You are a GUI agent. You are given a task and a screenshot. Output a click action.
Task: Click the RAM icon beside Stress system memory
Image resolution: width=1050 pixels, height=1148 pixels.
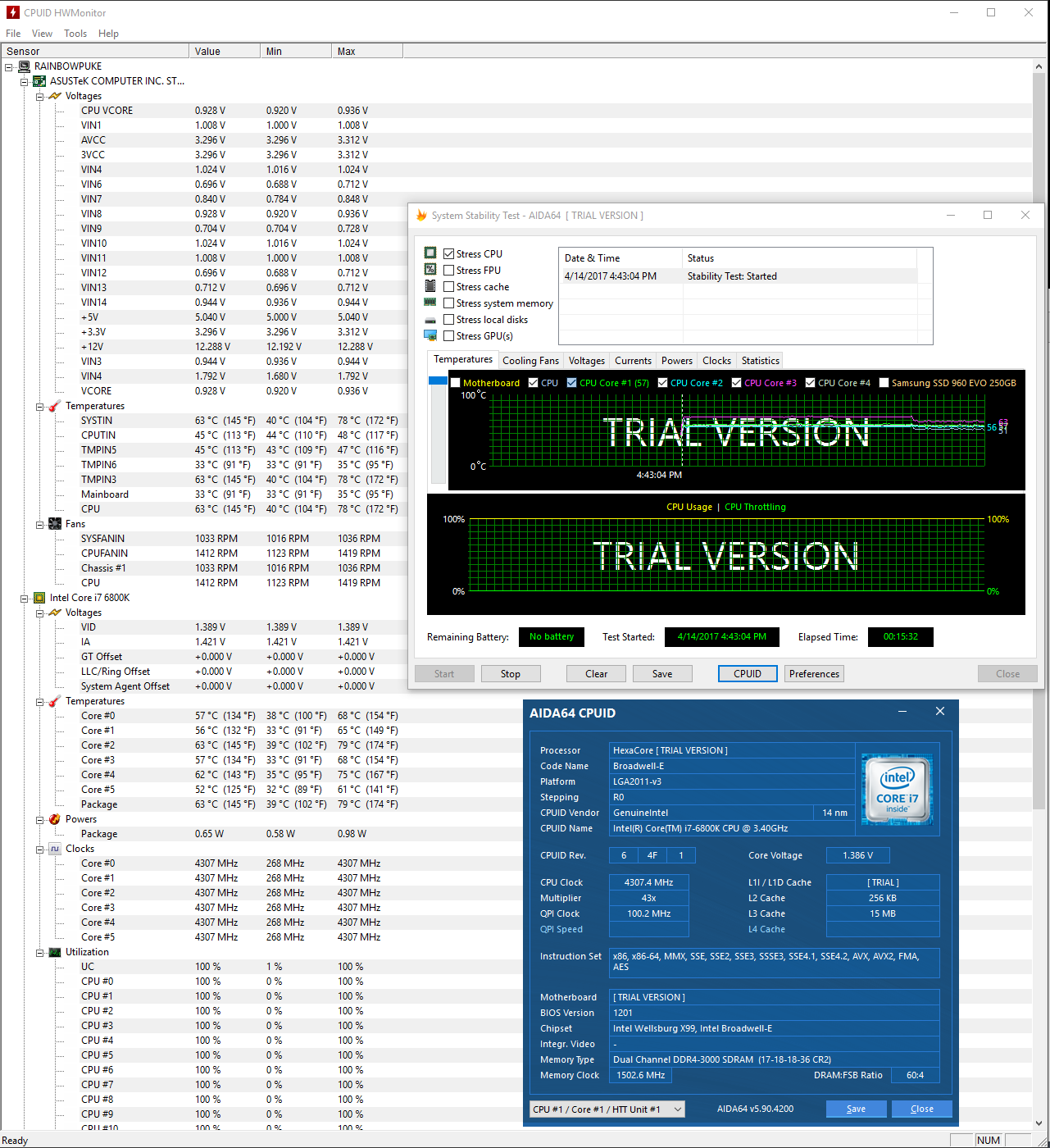[430, 303]
